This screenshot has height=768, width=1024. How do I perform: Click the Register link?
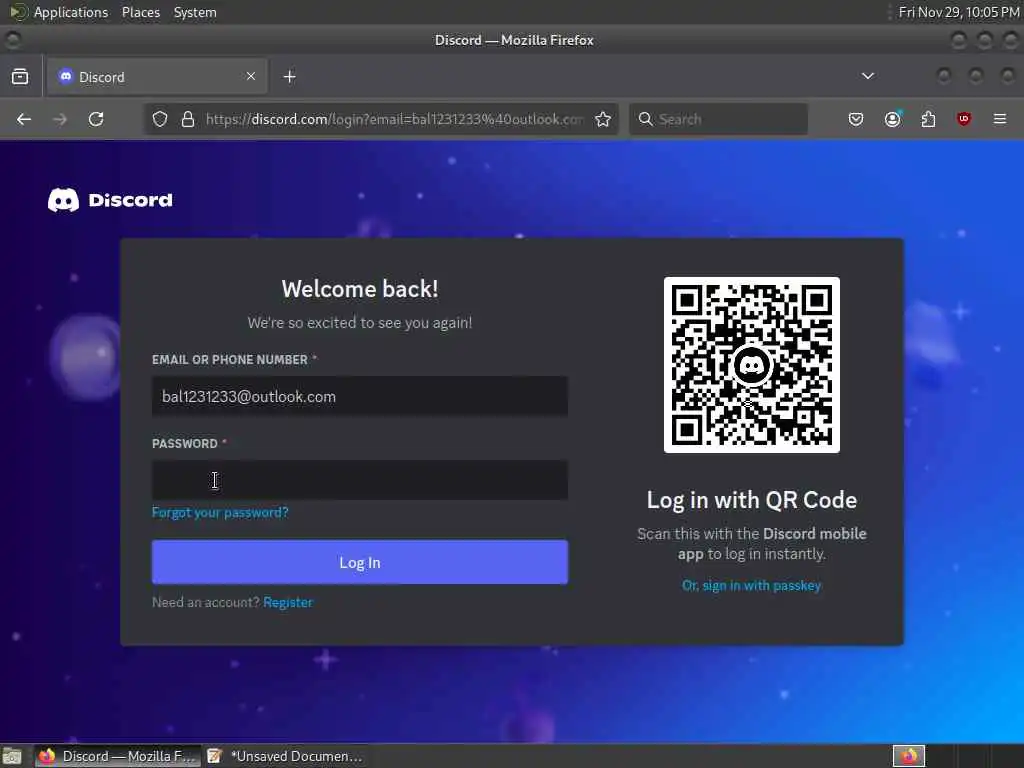point(288,602)
